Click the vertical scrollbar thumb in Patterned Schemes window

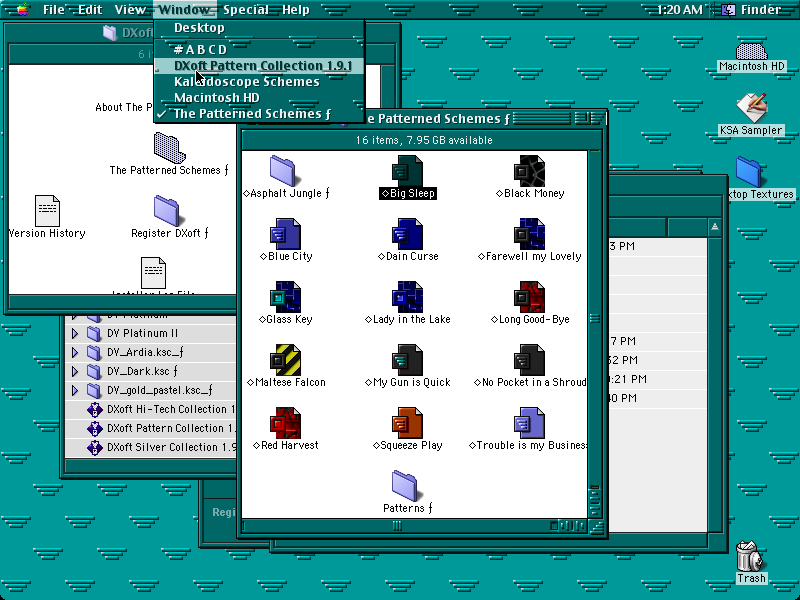click(595, 319)
